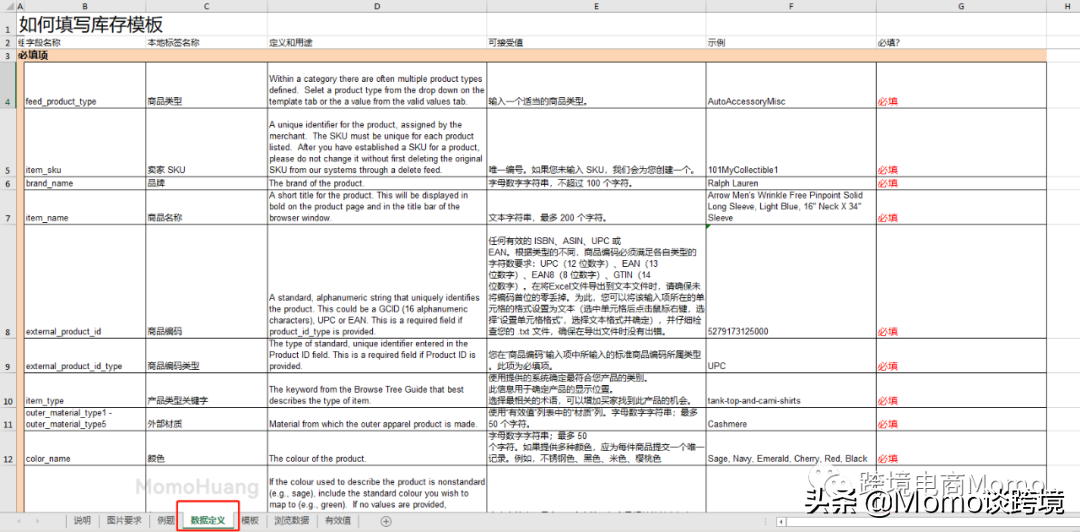This screenshot has height=532, width=1080.
Task: Select column E header
Action: (x=596, y=6)
